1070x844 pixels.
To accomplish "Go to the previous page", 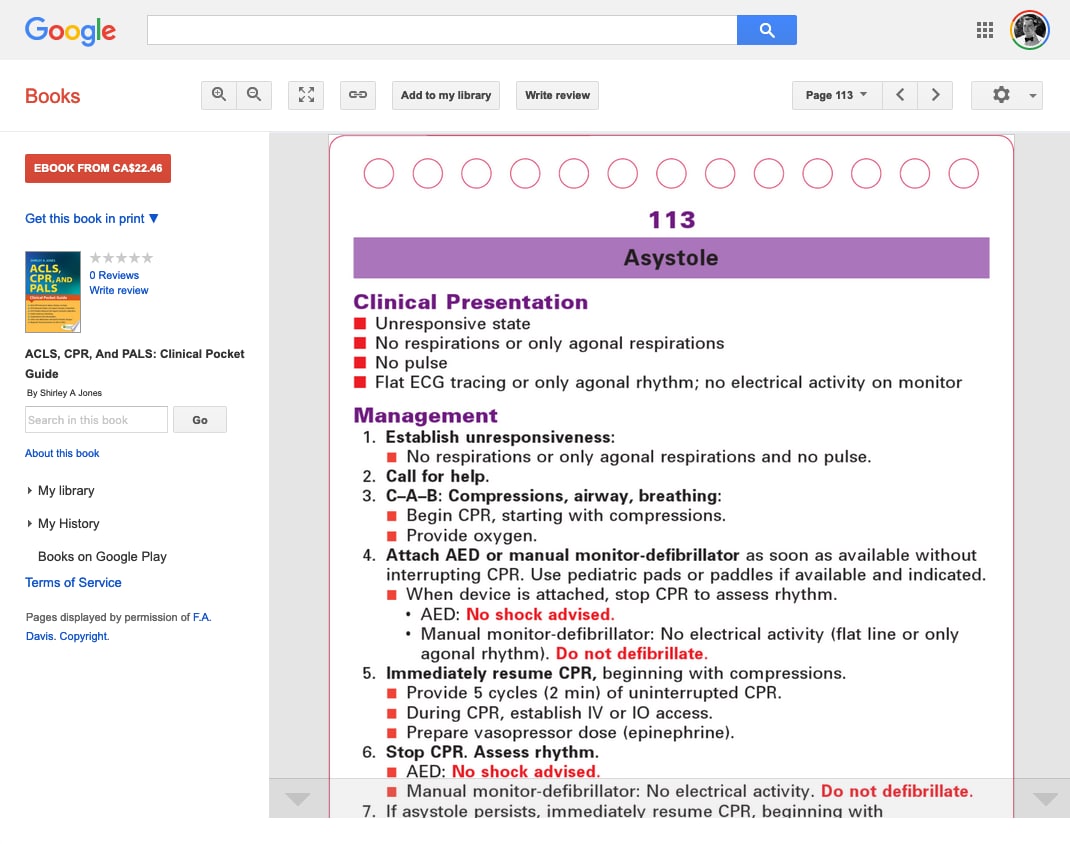I will click(900, 95).
